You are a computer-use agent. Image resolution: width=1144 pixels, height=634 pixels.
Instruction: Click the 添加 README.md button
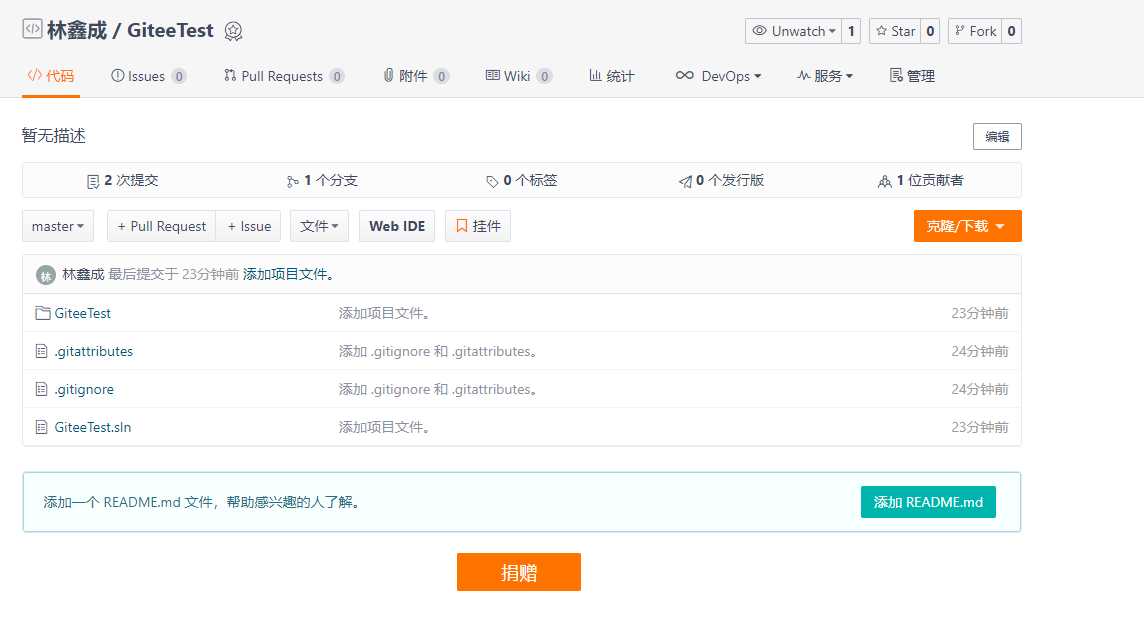pyautogui.click(x=928, y=502)
